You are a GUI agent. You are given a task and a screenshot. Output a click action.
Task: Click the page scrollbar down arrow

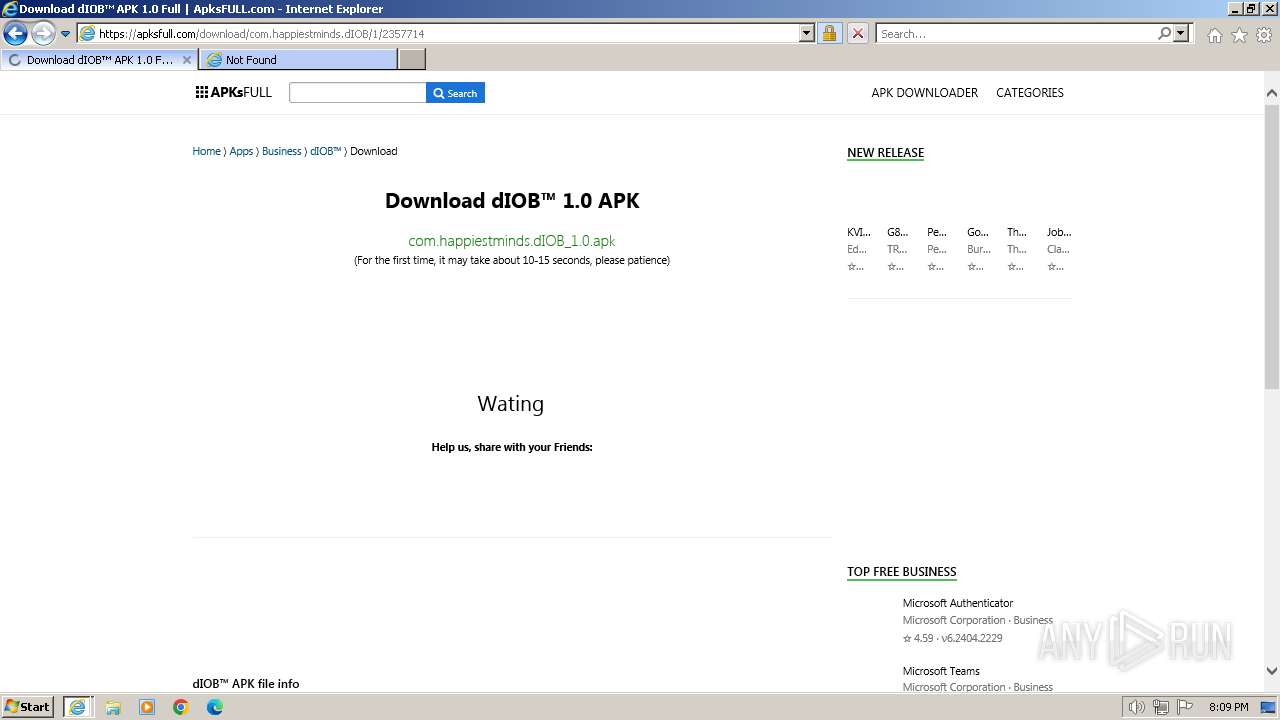(x=1271, y=672)
